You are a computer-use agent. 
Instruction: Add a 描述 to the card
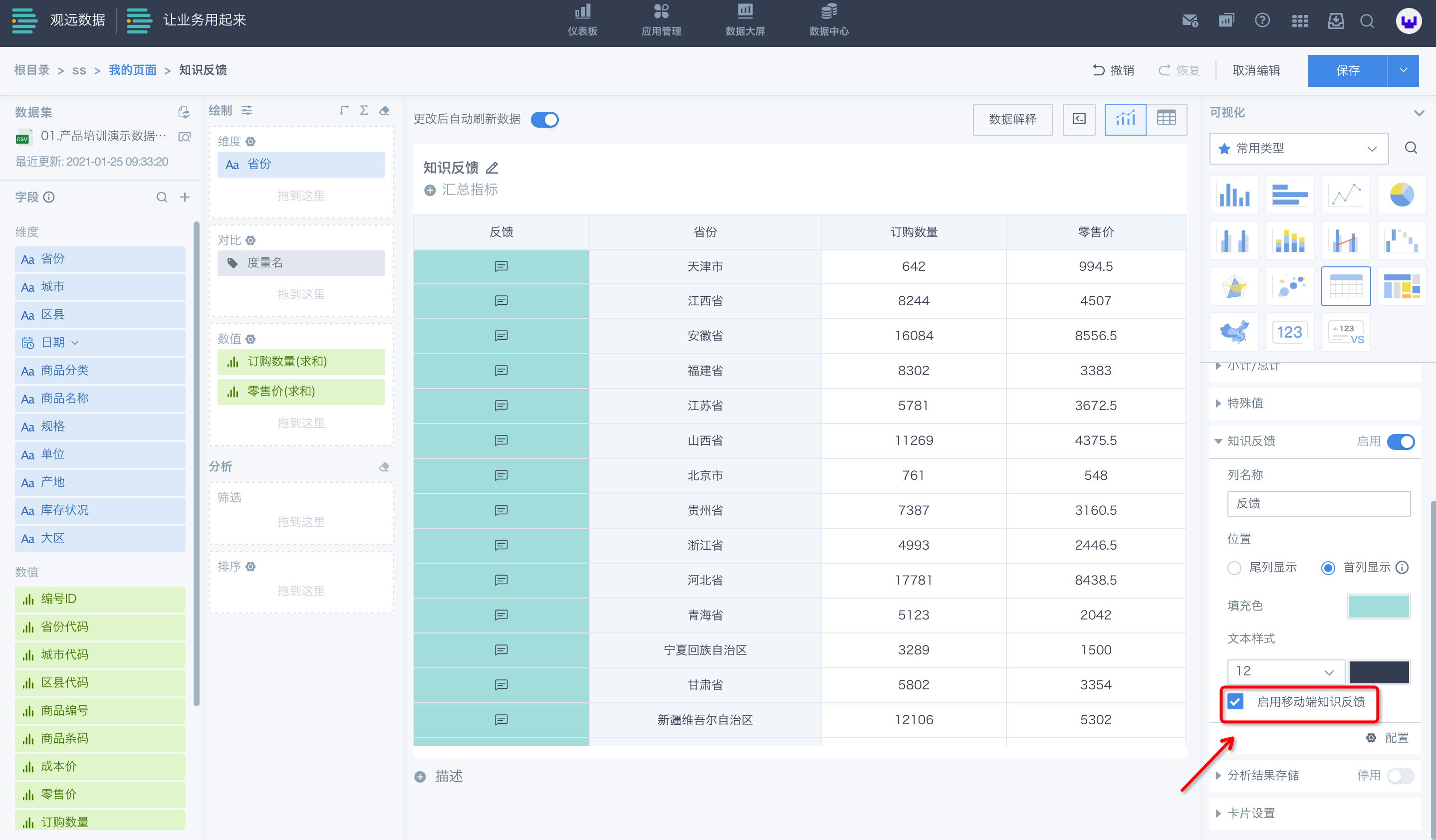pos(439,776)
